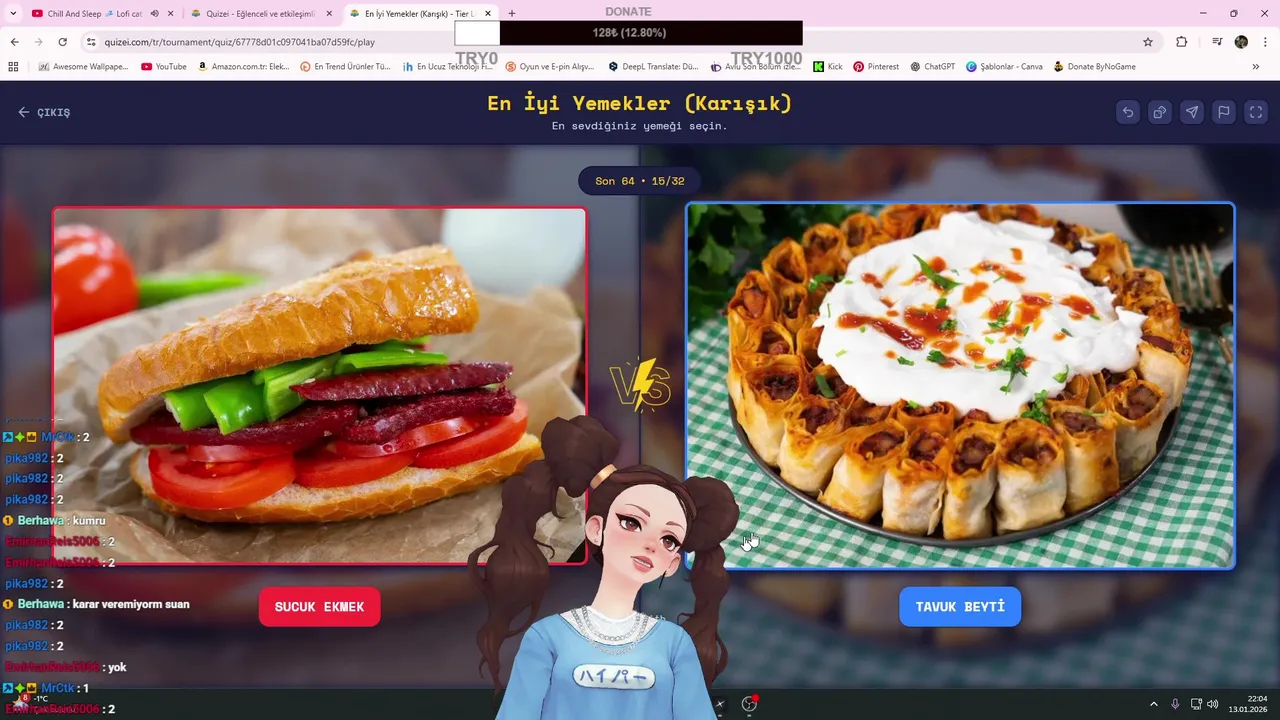This screenshot has width=1280, height=720.
Task: Click the 'Son 64 • 15/32' round indicator
Action: pyautogui.click(x=640, y=181)
